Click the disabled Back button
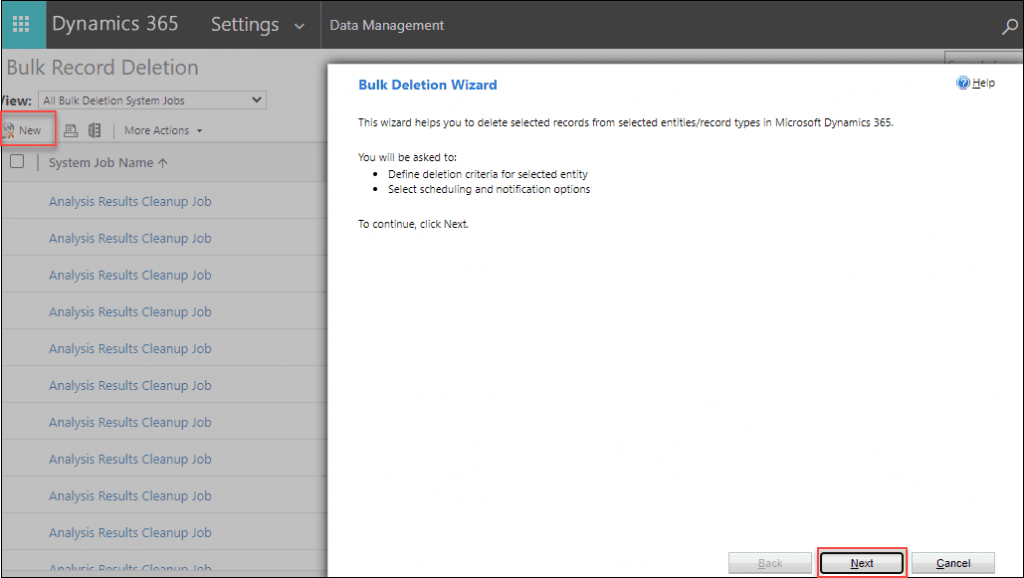 pos(770,563)
